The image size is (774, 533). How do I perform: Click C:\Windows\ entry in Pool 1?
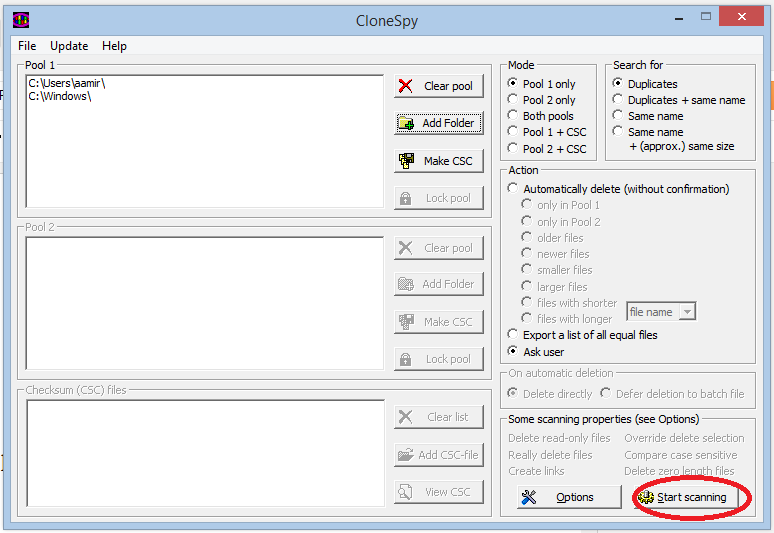(60, 96)
